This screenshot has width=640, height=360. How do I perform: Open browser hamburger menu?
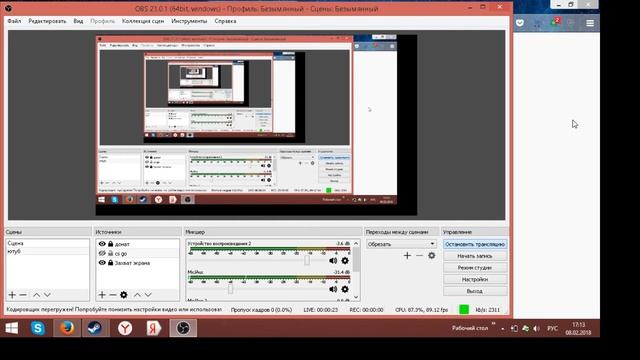point(590,23)
